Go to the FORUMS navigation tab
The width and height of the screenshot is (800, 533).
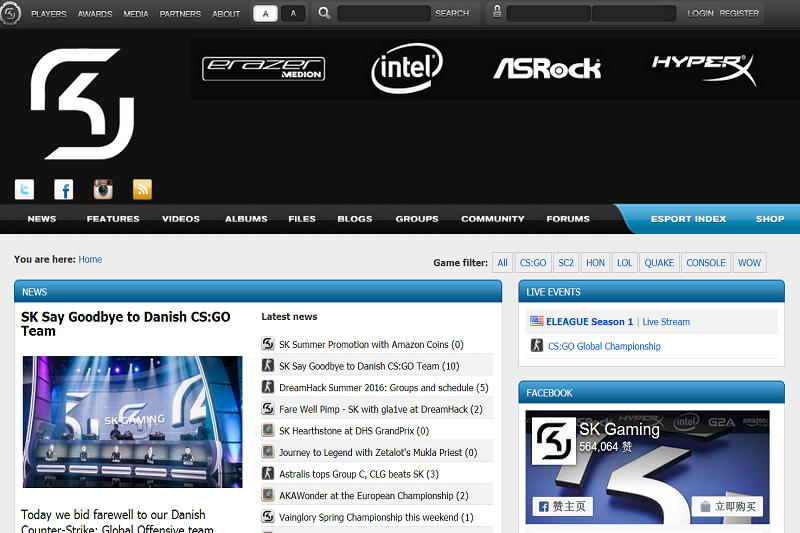pos(568,219)
